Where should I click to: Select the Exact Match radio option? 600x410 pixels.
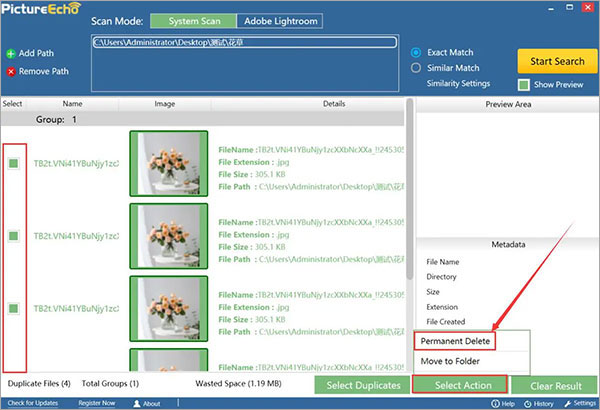[417, 51]
